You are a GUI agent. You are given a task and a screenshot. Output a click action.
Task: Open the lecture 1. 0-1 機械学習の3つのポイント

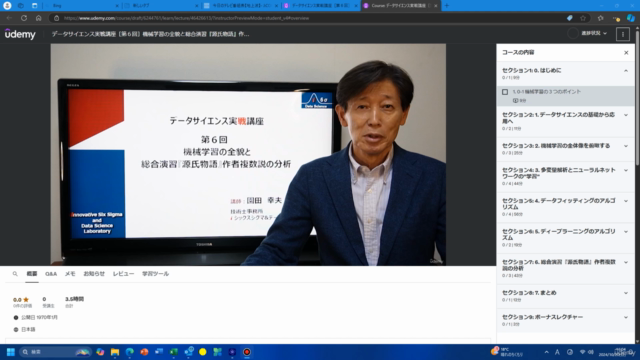(565, 96)
